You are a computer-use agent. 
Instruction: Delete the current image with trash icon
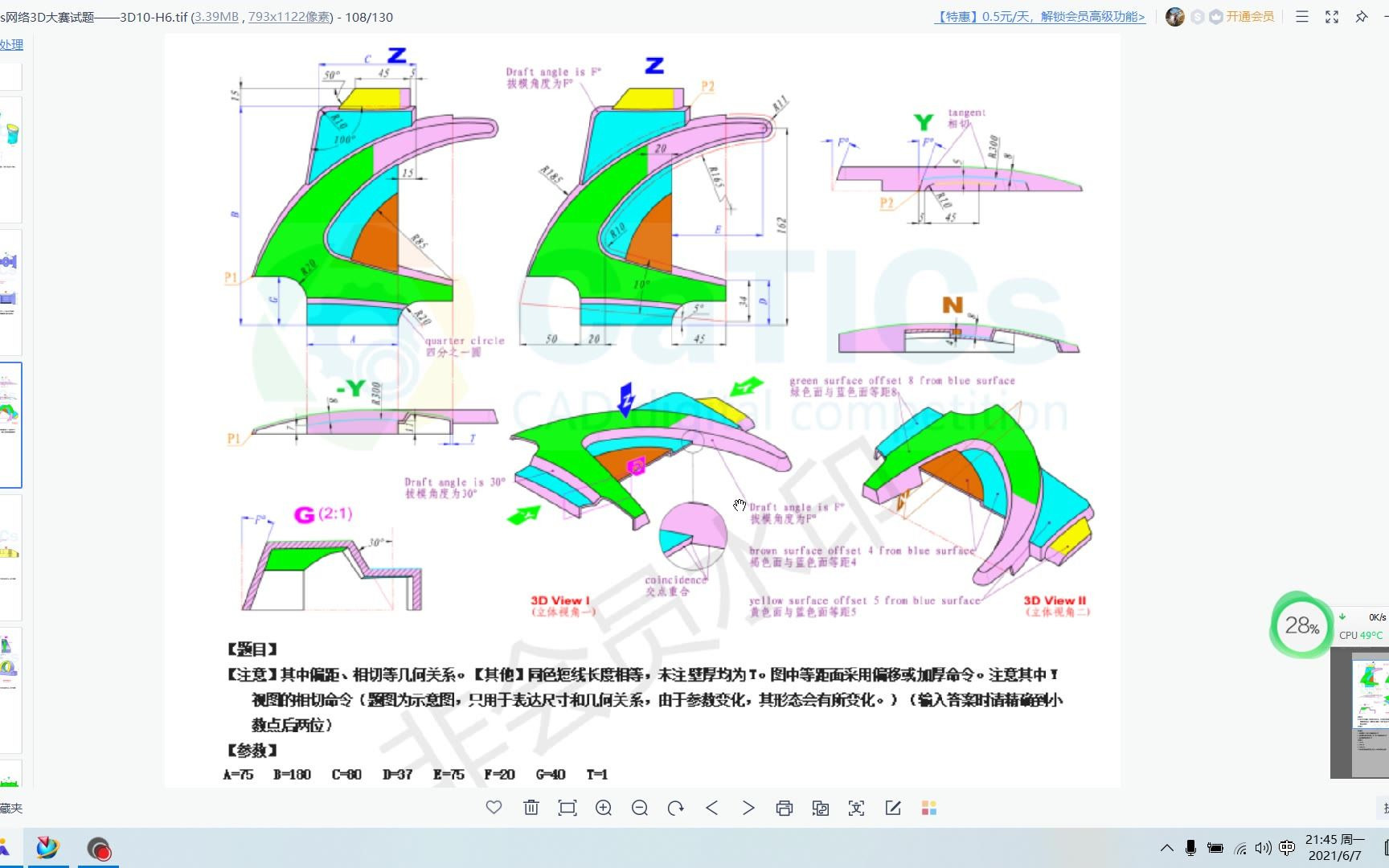(531, 808)
